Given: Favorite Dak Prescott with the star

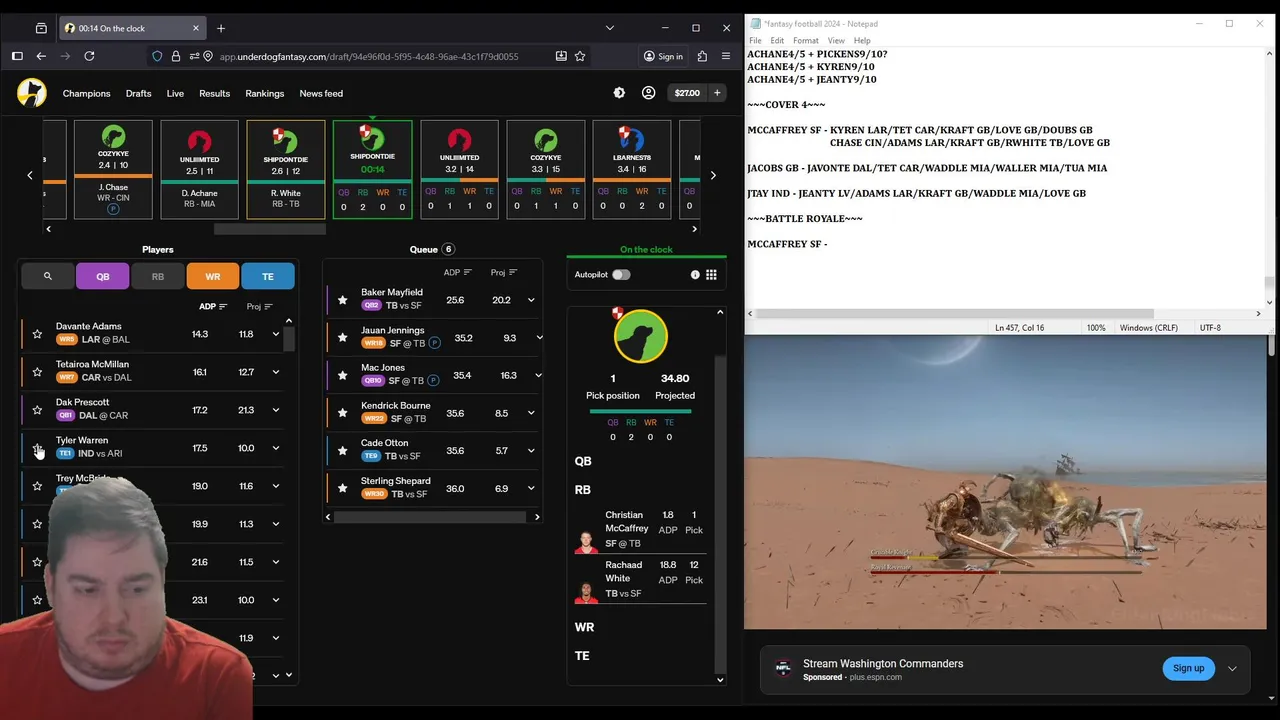Looking at the screenshot, I should [37, 410].
